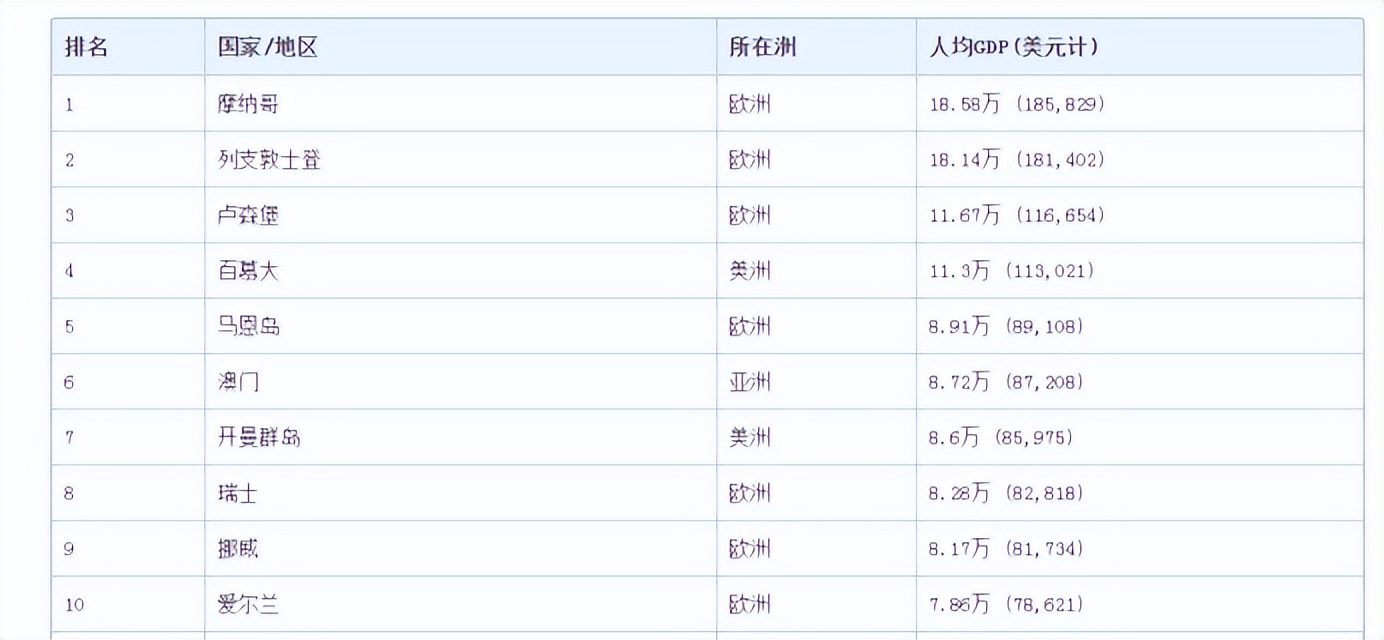Click the 百慕大 table cell
Screen dimensions: 1384x640
point(248,270)
